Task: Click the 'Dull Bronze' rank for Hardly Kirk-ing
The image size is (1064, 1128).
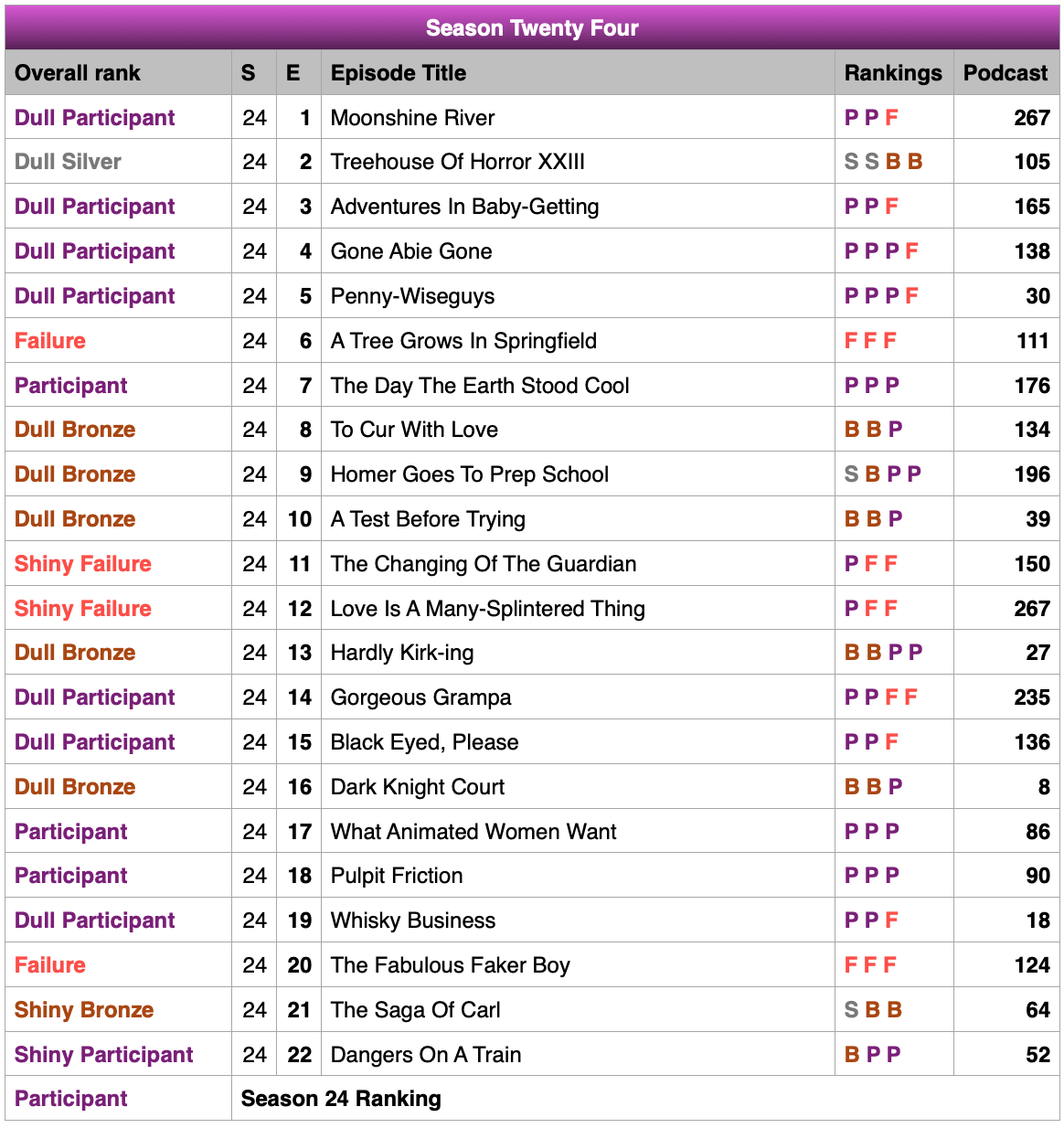Action: (x=75, y=653)
